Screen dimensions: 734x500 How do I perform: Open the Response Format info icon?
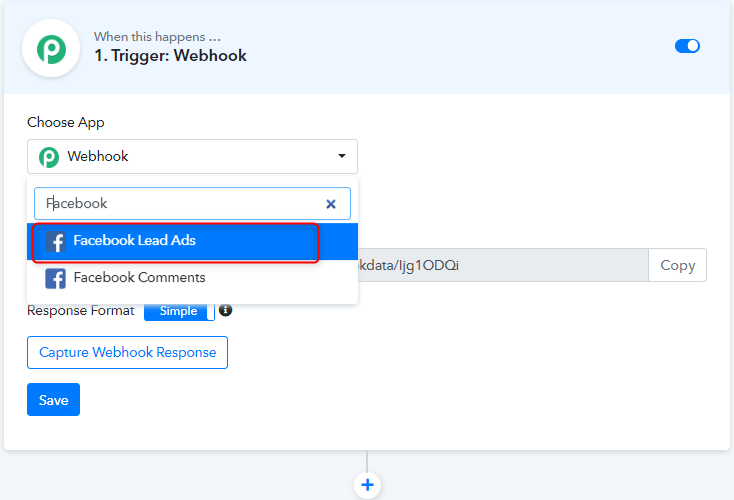226,310
